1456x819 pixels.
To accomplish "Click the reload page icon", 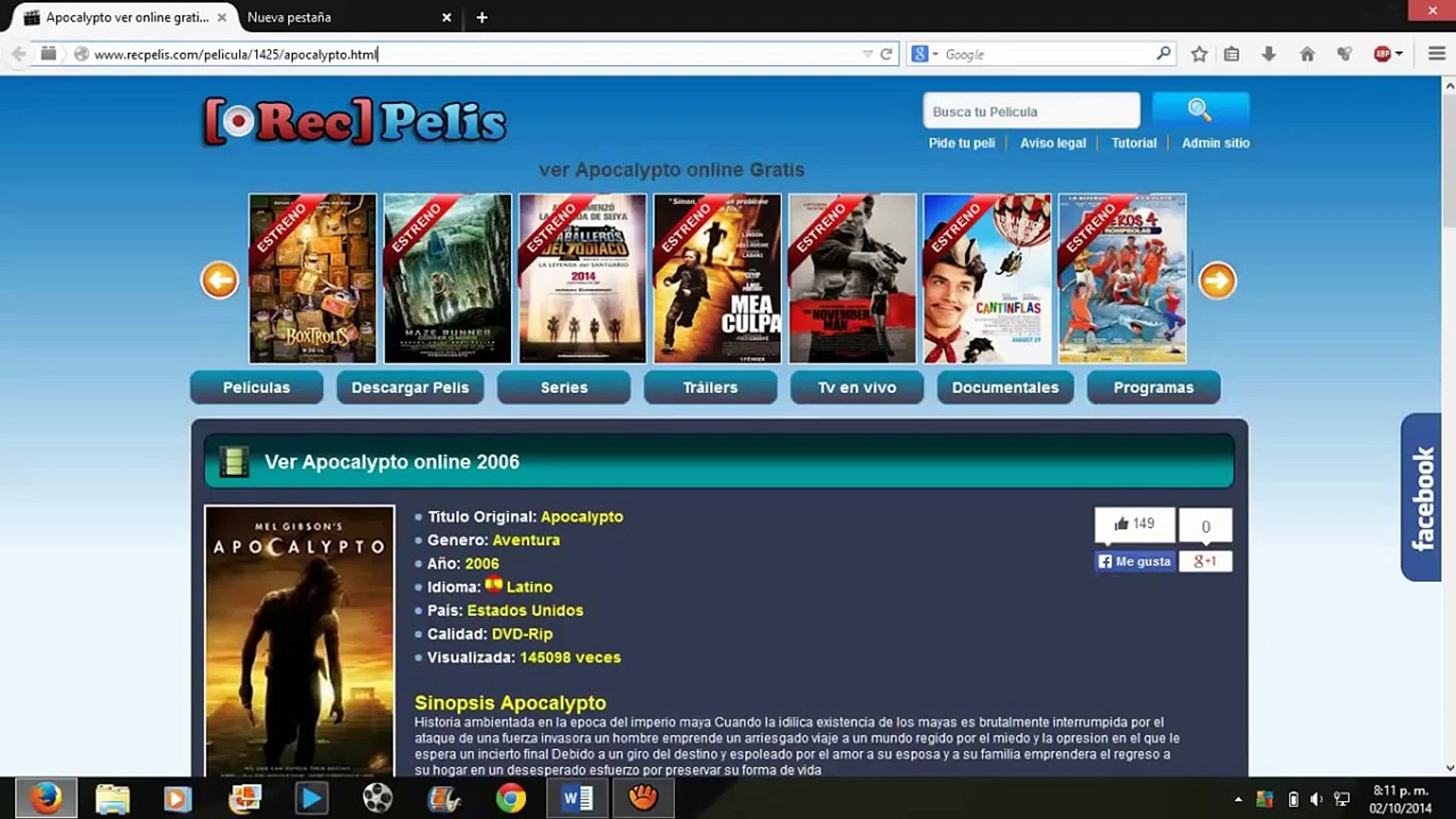I will (886, 54).
